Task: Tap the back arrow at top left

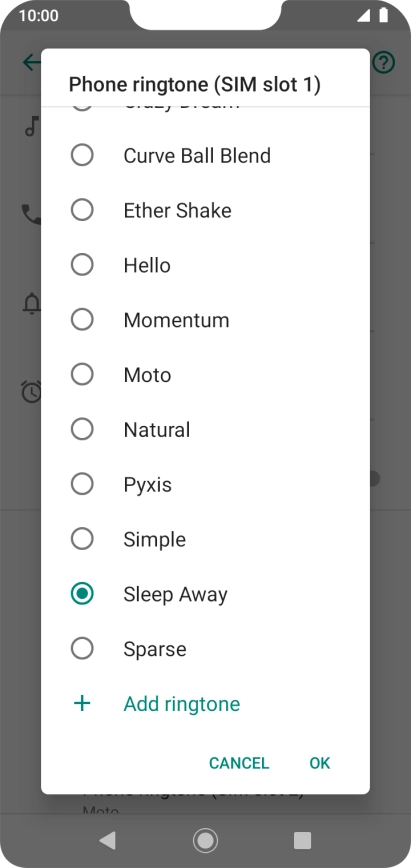Action: (x=32, y=62)
